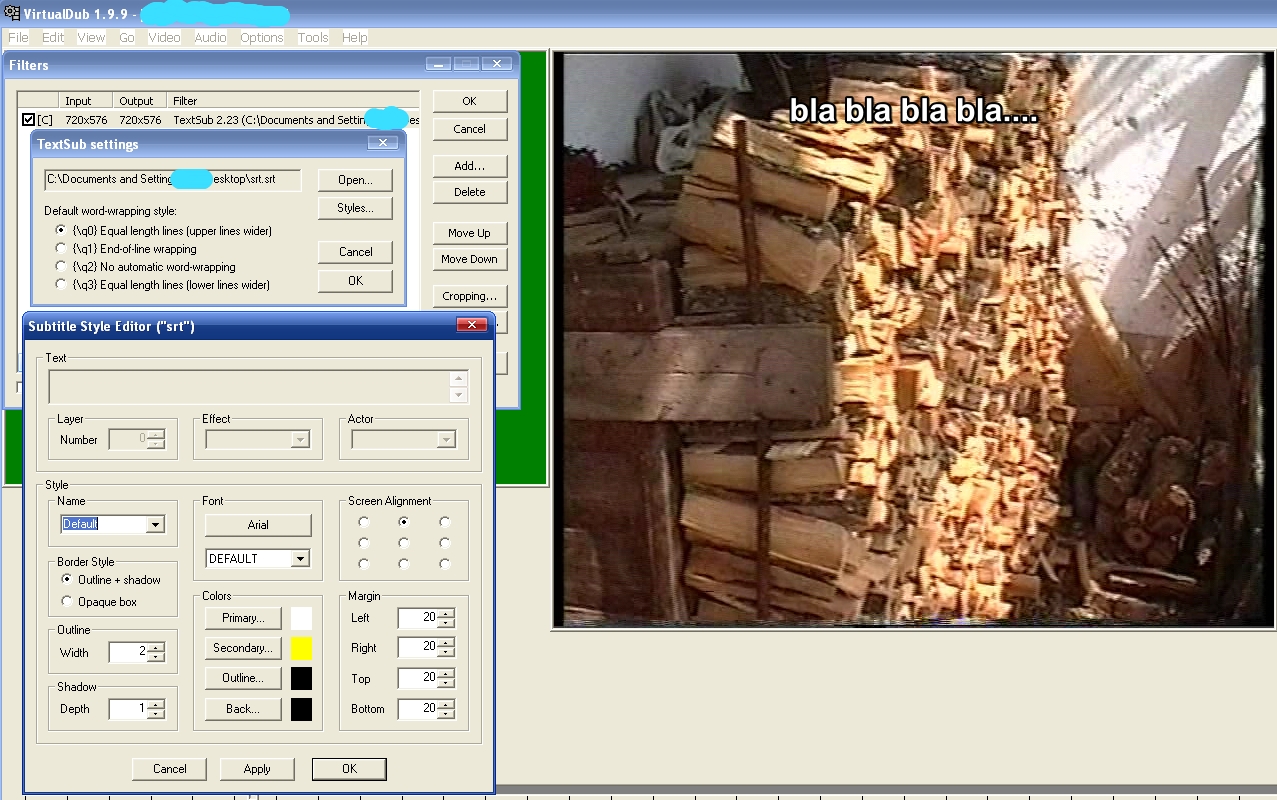Viewport: 1277px width, 800px height.
Task: Toggle the TextSub filter checkbox
Action: pyautogui.click(x=28, y=120)
